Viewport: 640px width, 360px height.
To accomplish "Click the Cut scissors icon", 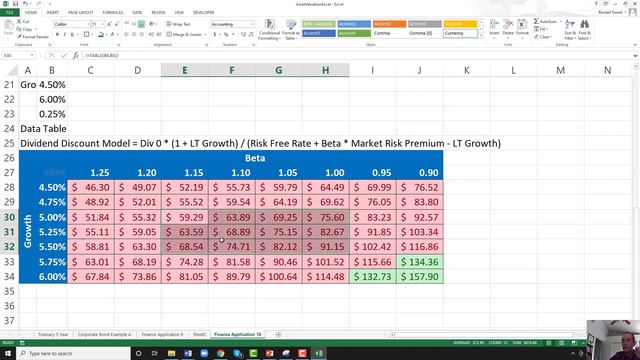I will (19, 21).
